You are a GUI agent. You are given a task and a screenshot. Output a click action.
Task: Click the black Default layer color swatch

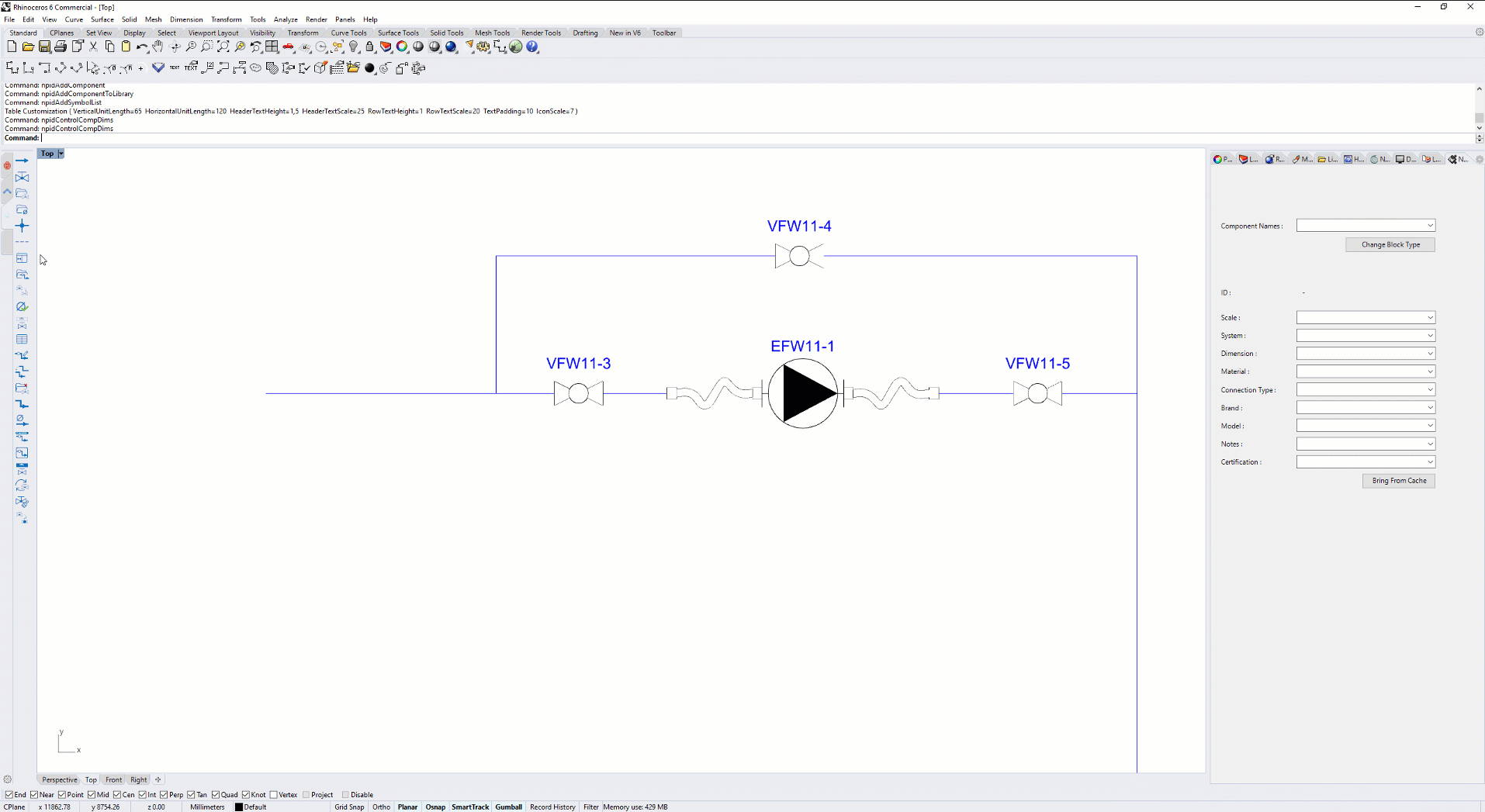pyautogui.click(x=239, y=807)
